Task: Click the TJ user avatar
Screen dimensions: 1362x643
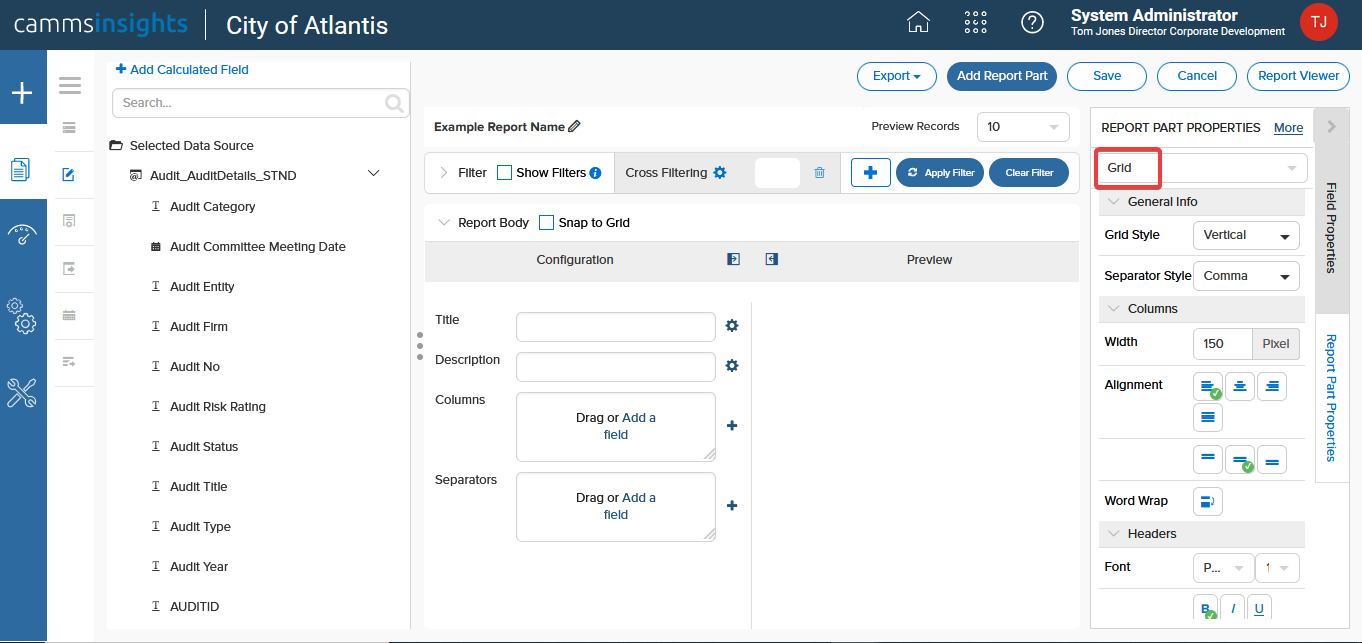Action: (1318, 22)
